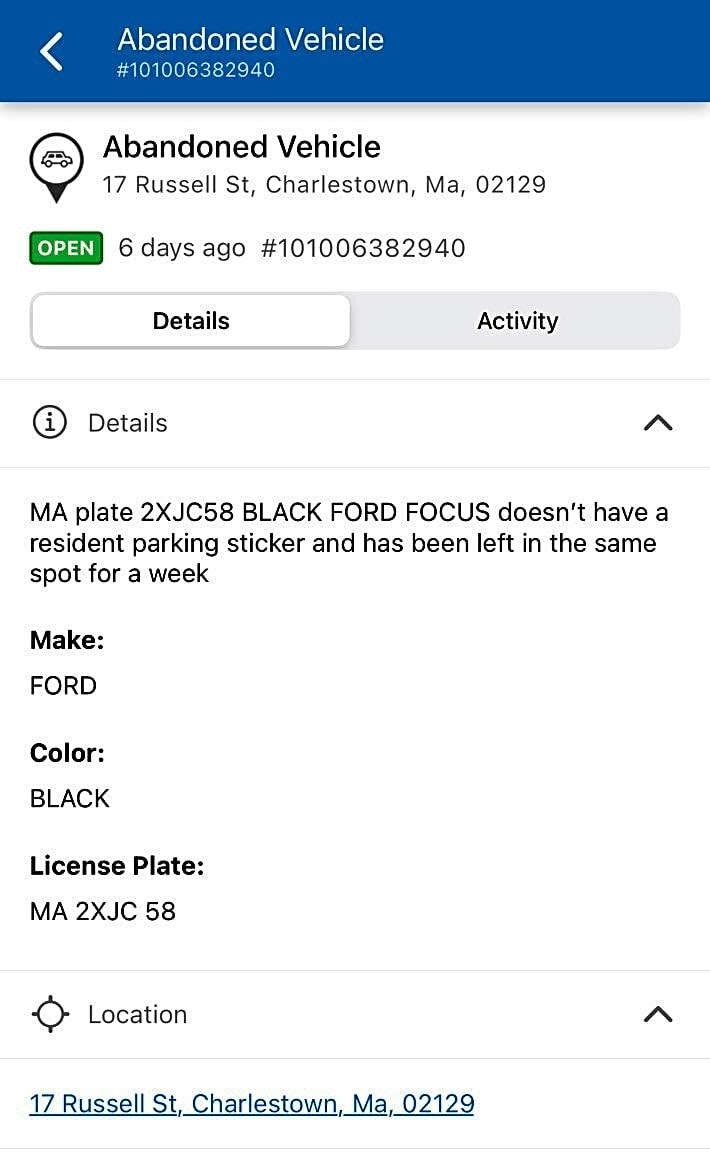Toggle the Details section visibility
Viewport: 710px width, 1152px height.
[x=657, y=422]
